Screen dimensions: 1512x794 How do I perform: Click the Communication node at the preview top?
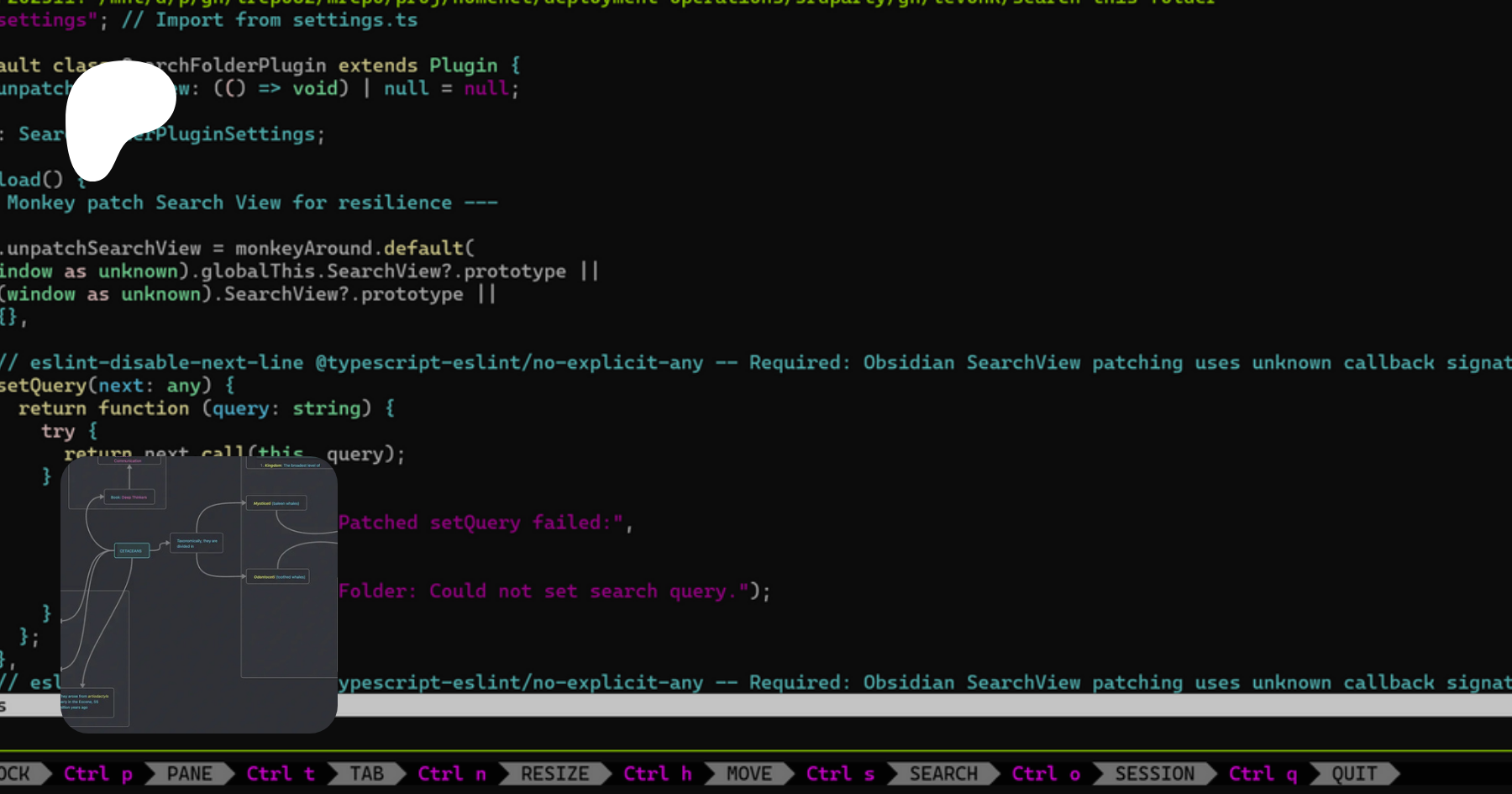(128, 461)
